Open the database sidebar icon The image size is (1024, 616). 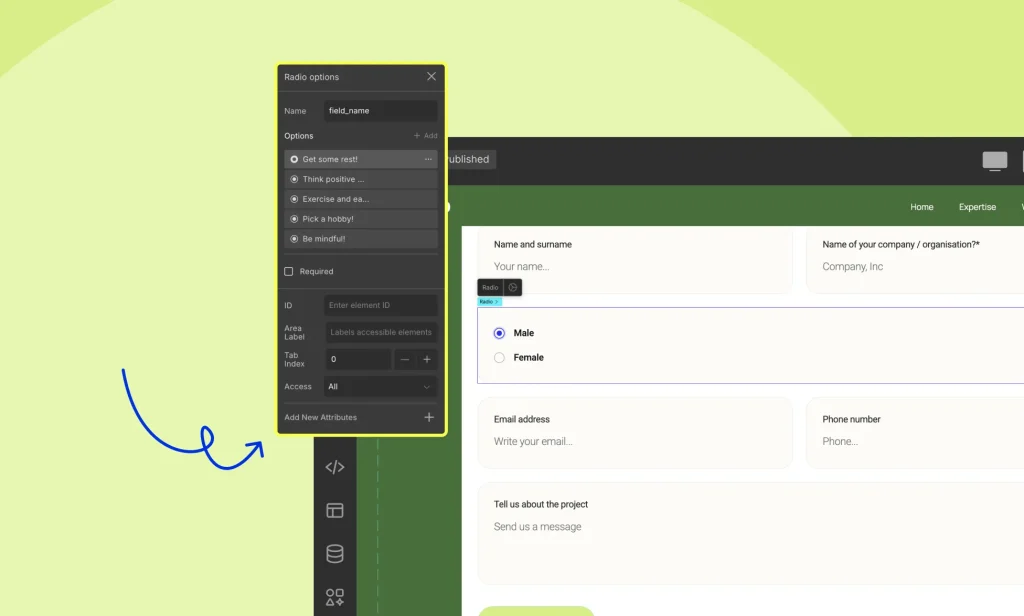click(x=335, y=554)
